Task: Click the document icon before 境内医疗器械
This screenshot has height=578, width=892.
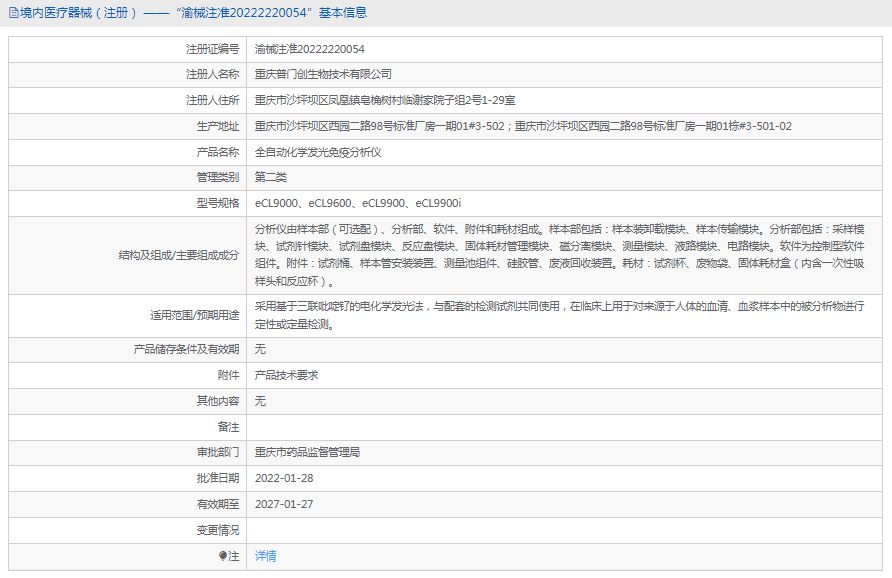Action: click(x=13, y=13)
